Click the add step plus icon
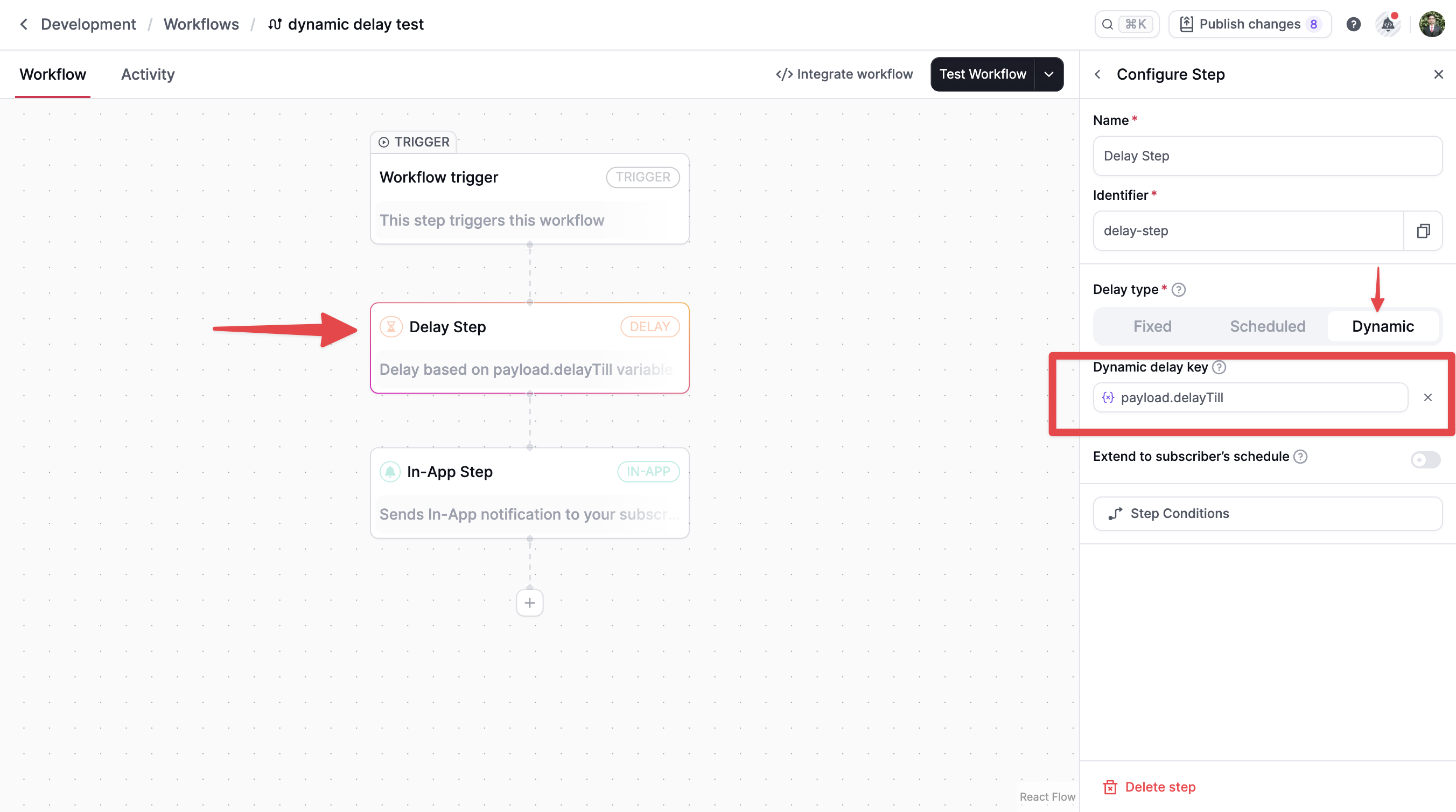This screenshot has height=812, width=1456. (x=529, y=603)
